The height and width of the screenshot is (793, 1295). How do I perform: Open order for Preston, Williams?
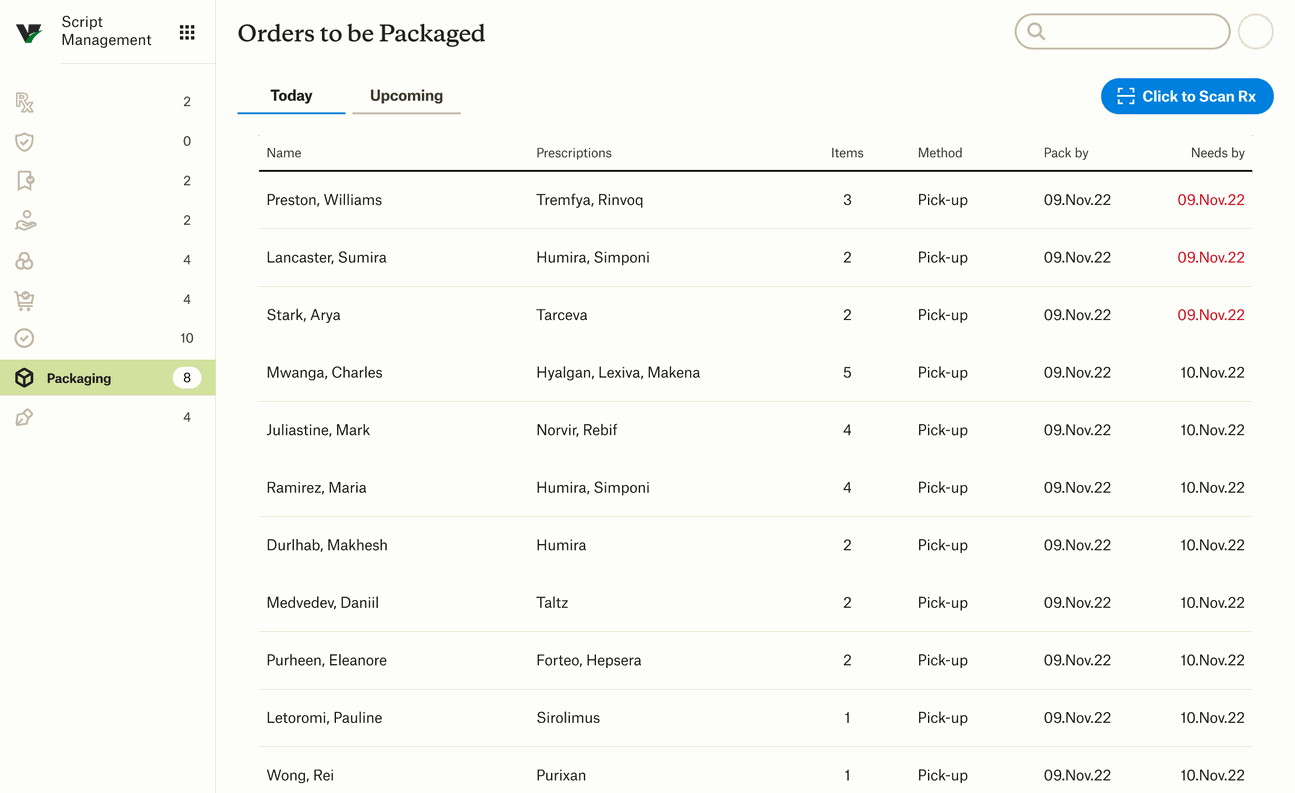pos(755,200)
